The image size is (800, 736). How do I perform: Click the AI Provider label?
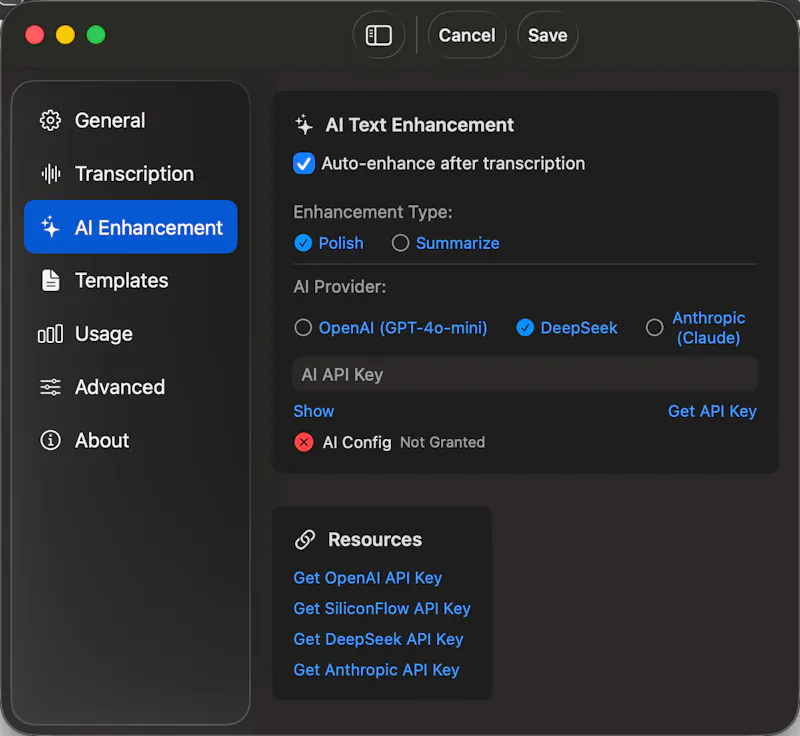(x=340, y=287)
